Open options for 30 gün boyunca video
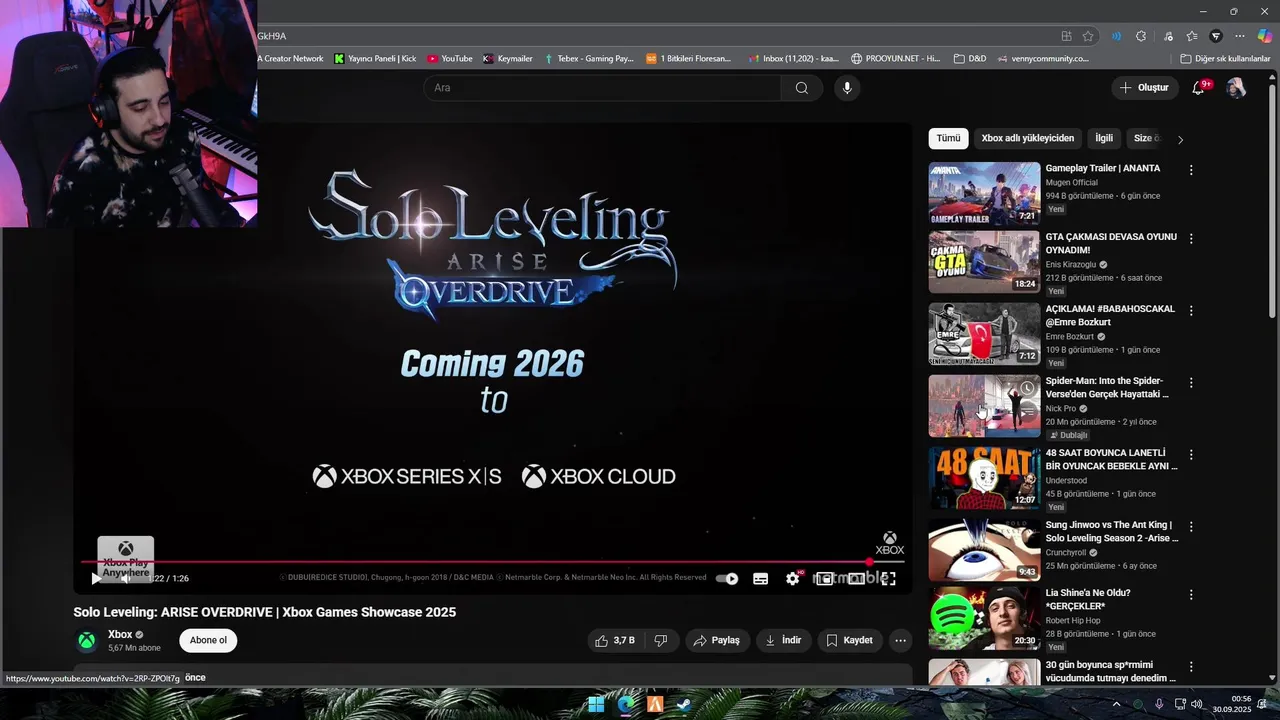 click(x=1190, y=667)
